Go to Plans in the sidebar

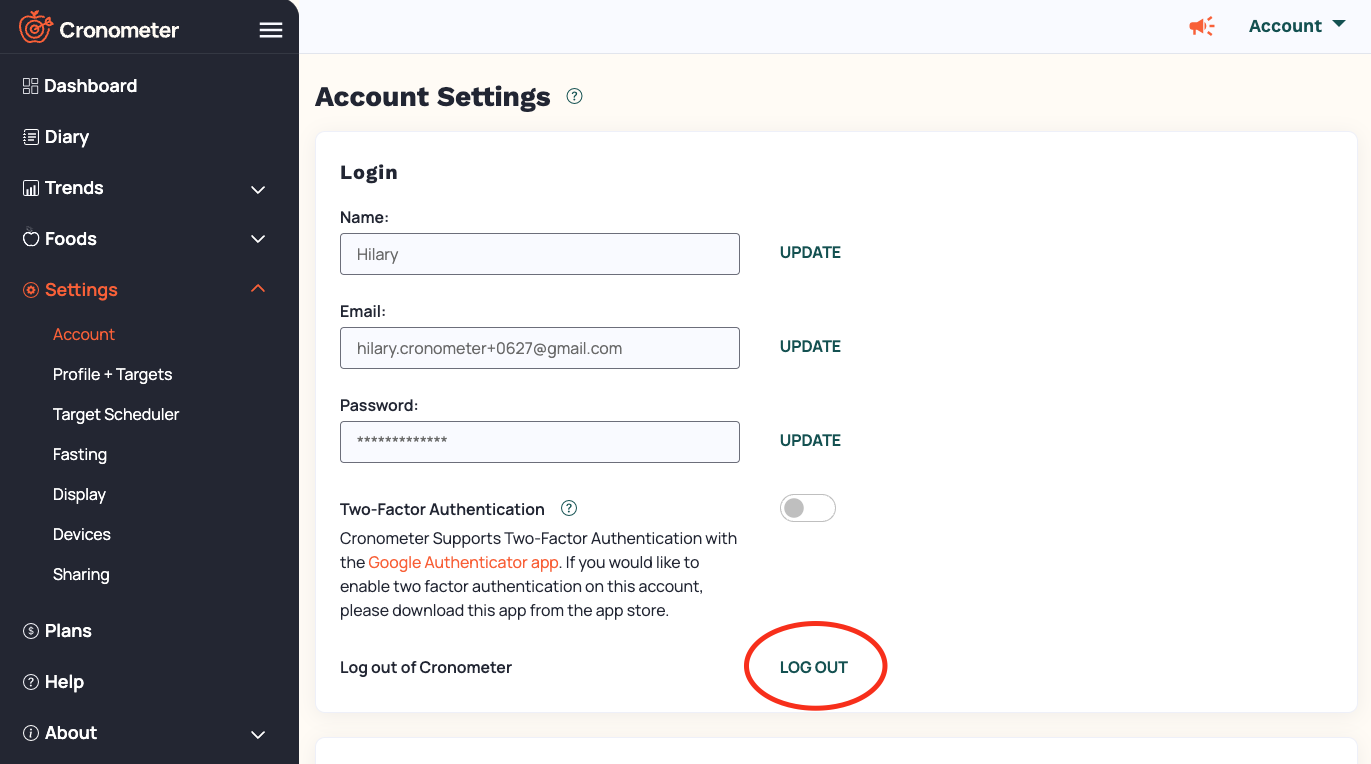click(x=68, y=631)
